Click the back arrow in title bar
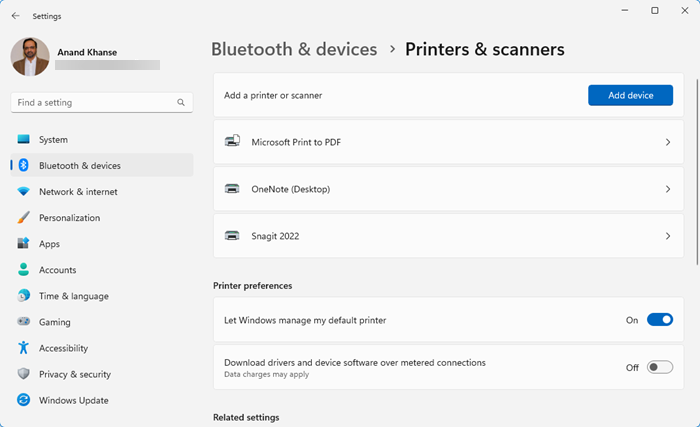The image size is (700, 428). (x=15, y=16)
